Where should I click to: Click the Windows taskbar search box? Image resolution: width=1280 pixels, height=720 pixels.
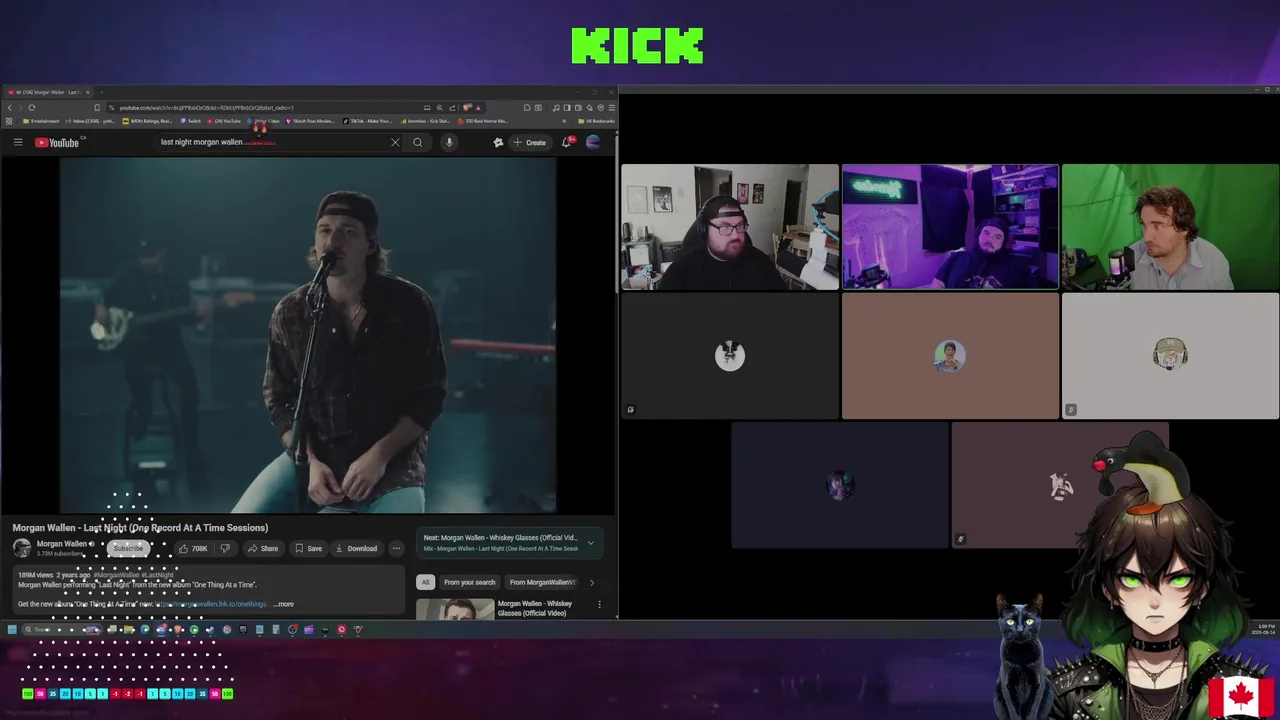pyautogui.click(x=62, y=630)
